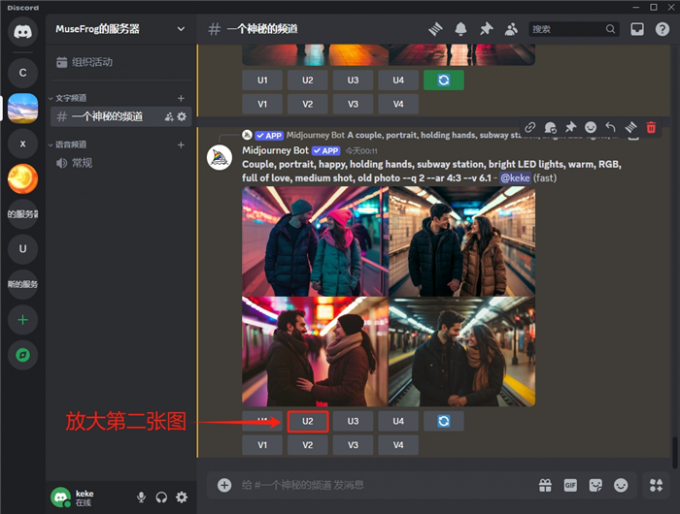Open help question mark icon
This screenshot has width=680, height=514.
click(662, 29)
